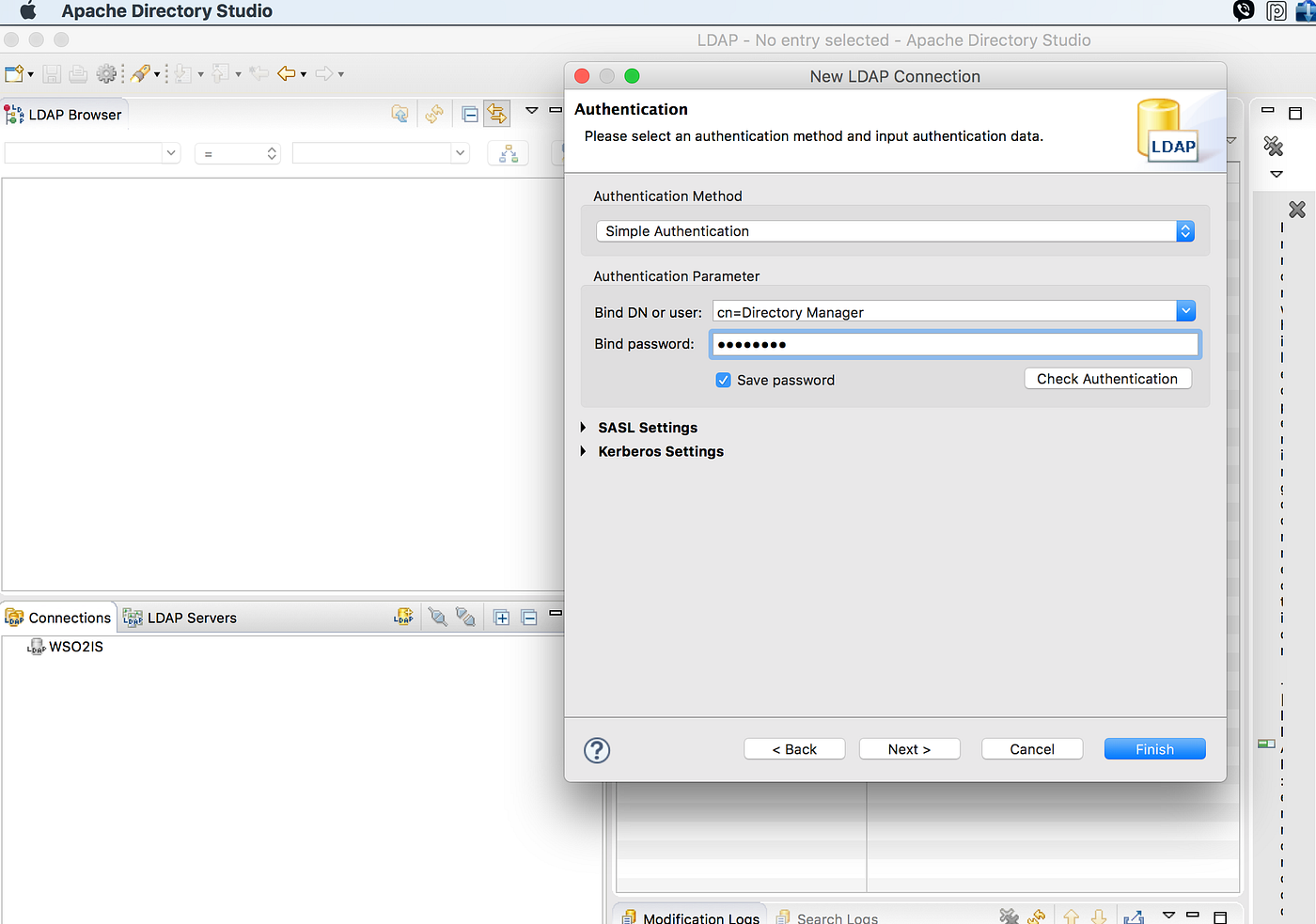The image size is (1316, 924).
Task: Click the previous annotation toolbar icon
Action: pyautogui.click(x=221, y=74)
